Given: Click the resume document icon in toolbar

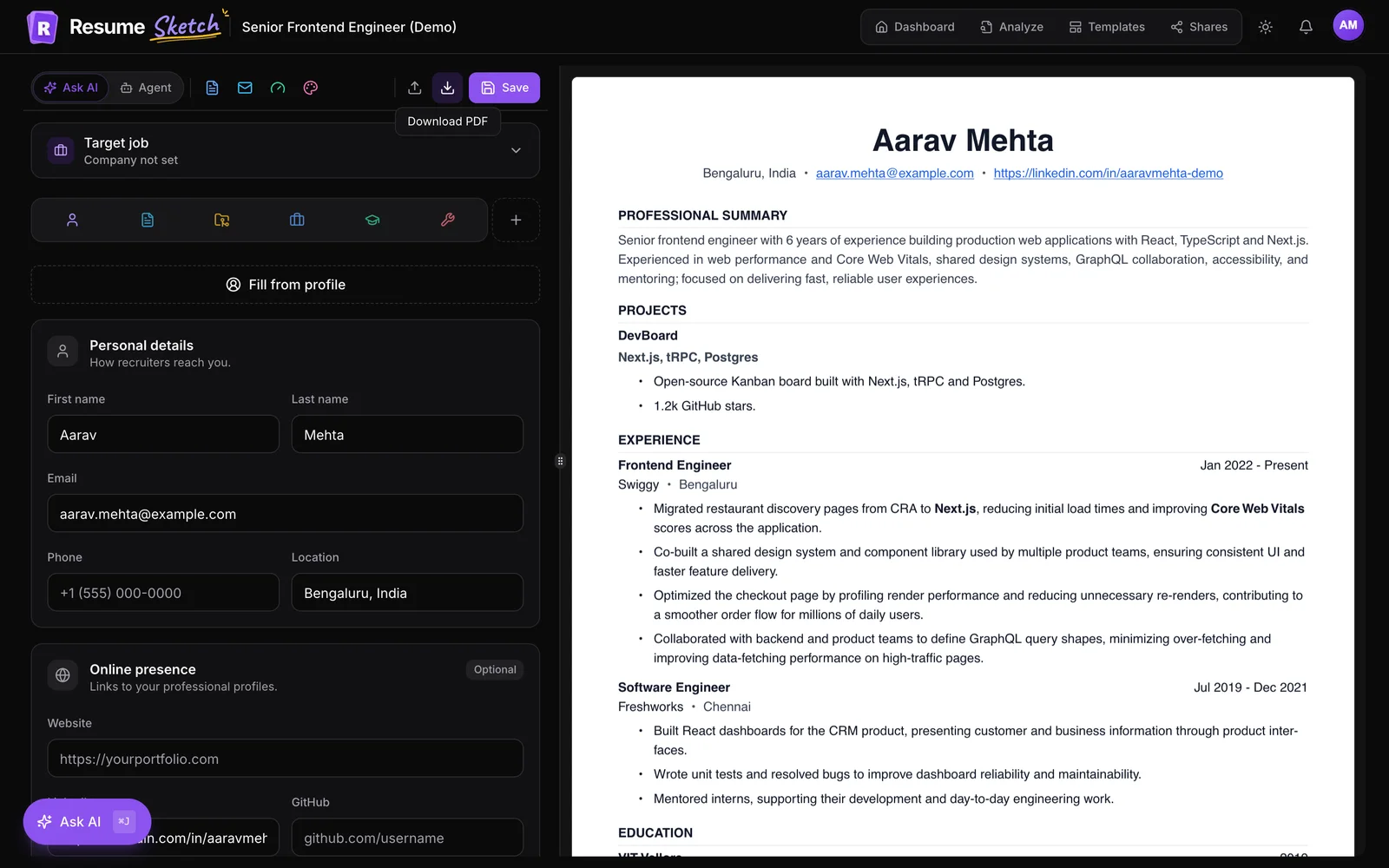Looking at the screenshot, I should coord(212,88).
